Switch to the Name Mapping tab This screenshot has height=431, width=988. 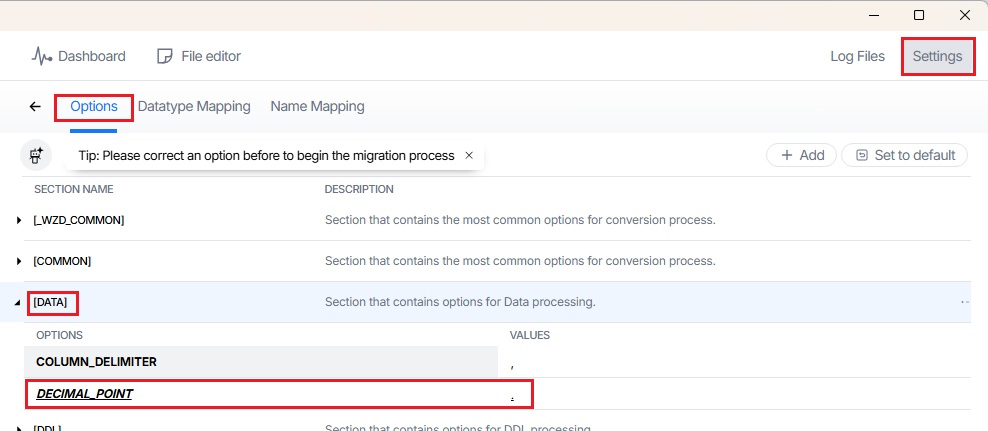[x=317, y=106]
